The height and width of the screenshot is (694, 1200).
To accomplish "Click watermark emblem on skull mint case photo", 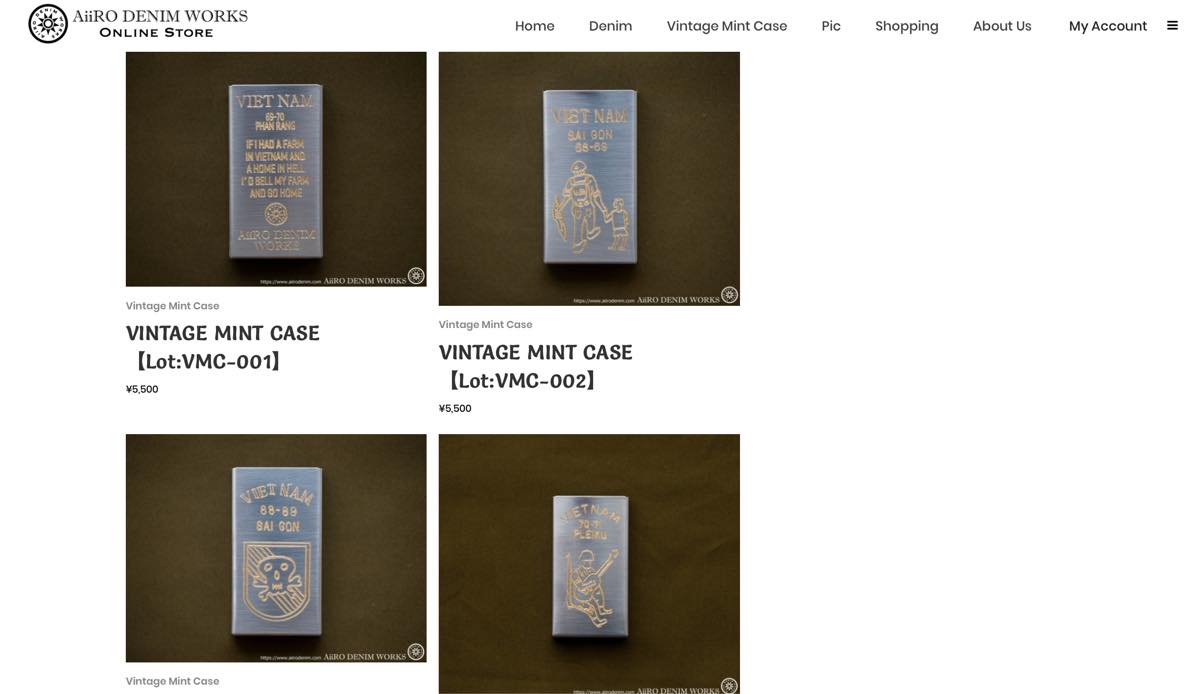I will [x=416, y=652].
